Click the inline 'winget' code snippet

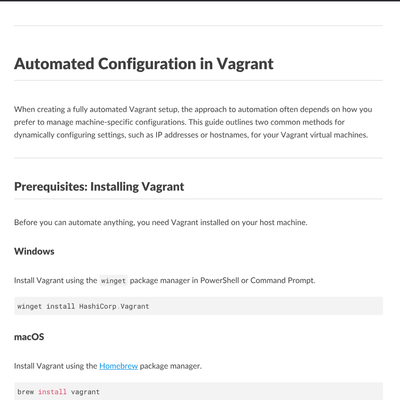[x=113, y=281]
